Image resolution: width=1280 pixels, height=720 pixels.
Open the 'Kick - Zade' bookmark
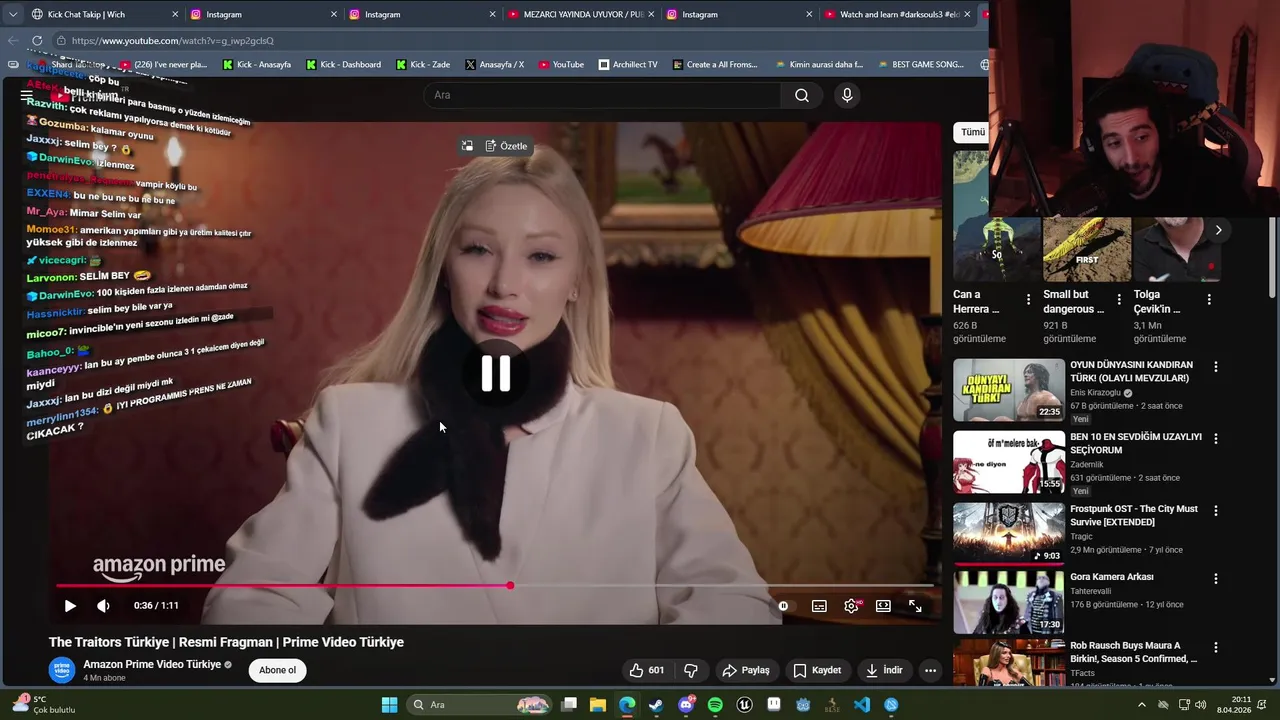click(x=422, y=65)
